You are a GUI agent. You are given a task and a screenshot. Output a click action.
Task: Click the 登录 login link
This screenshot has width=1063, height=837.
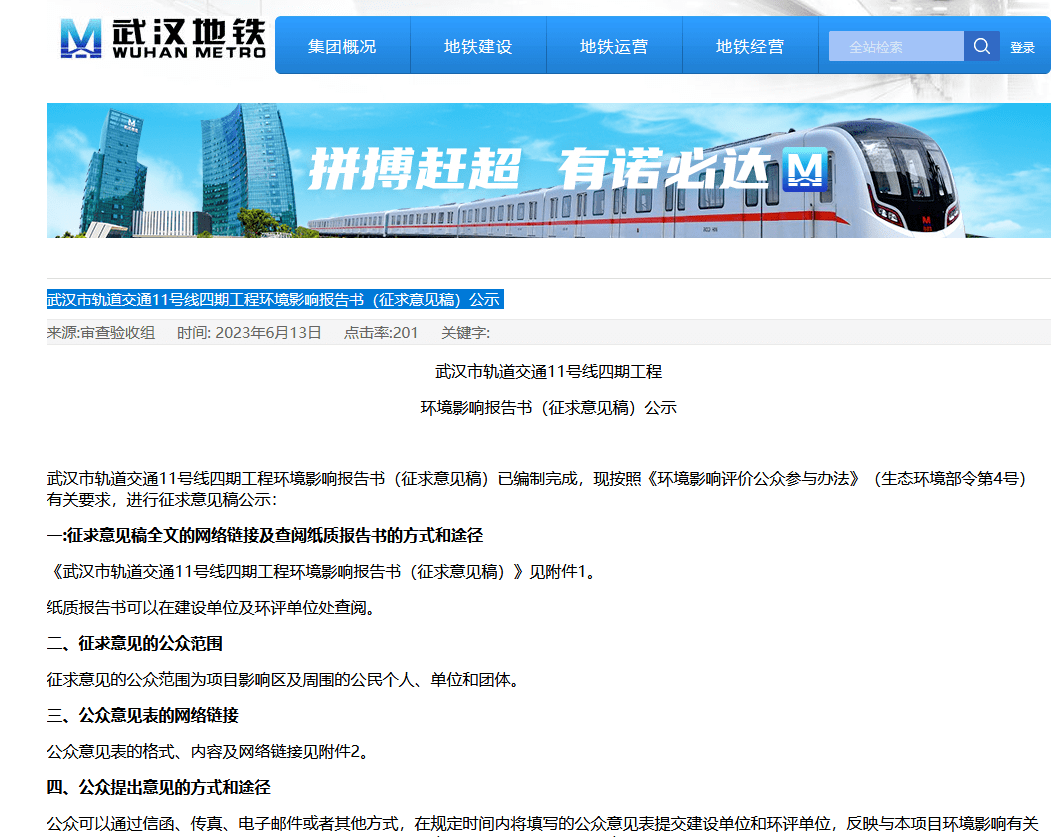coord(1023,46)
